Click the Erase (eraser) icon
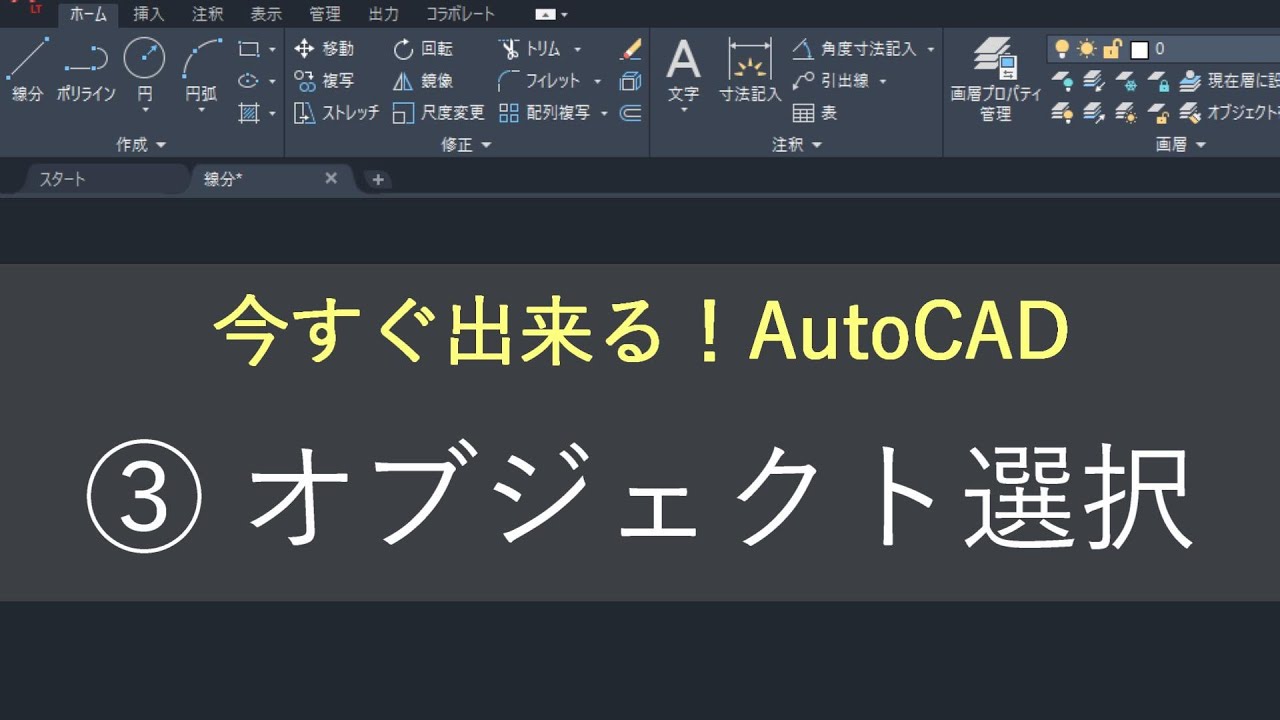This screenshot has width=1280, height=720. 630,49
